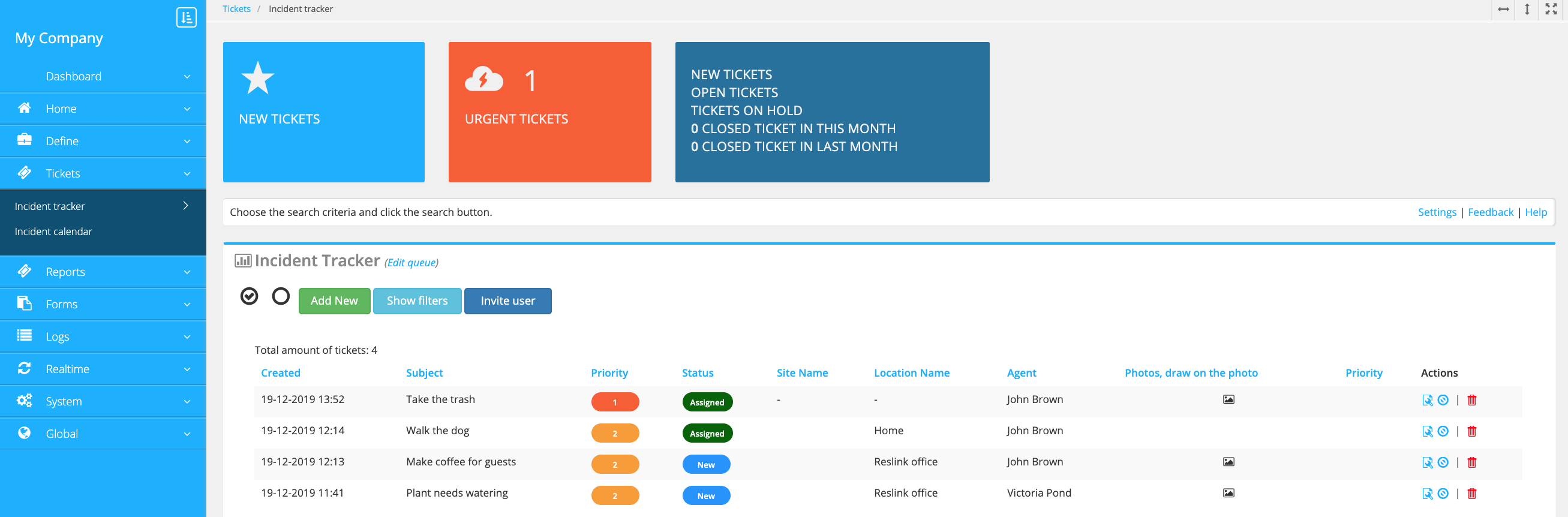
Task: Click the circular icon for 'Take the trash' row
Action: click(x=1443, y=400)
